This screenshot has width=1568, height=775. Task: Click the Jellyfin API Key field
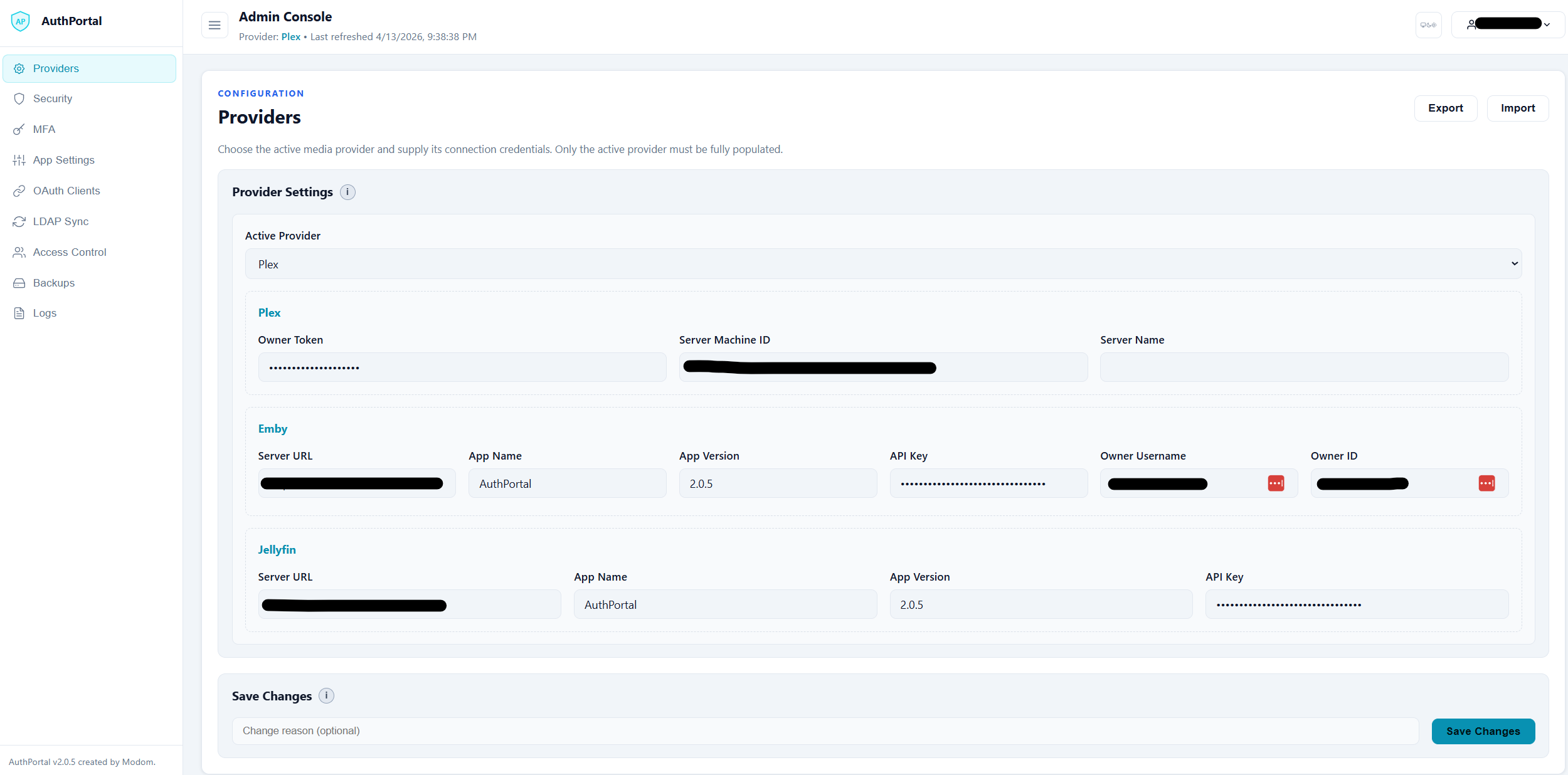[1357, 604]
